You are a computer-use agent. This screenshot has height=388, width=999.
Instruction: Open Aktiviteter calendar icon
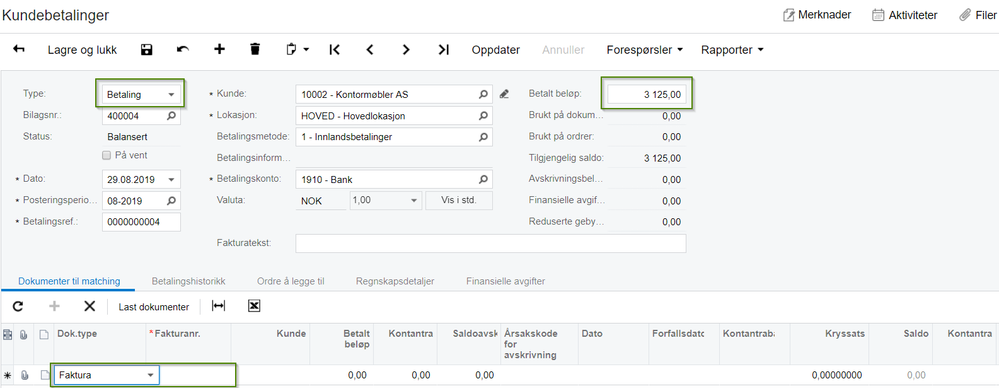(879, 15)
